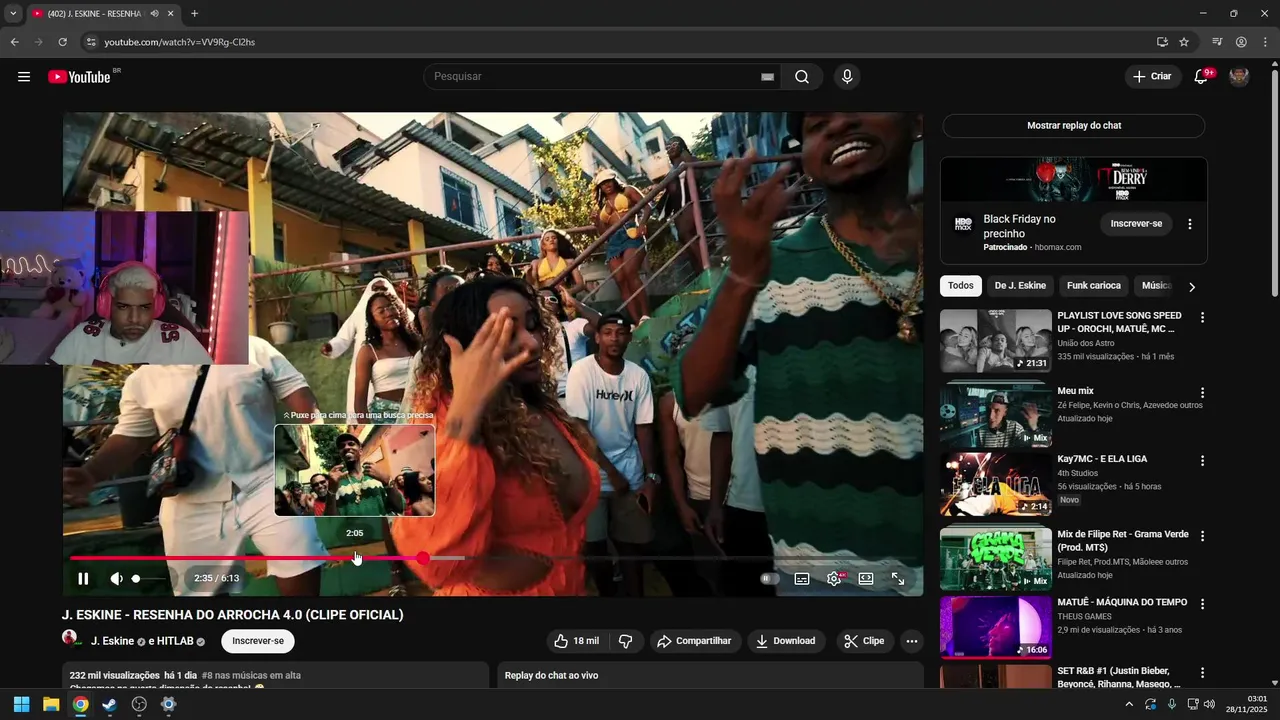Screen dimensions: 1280x720
Task: Click the red progress bar scrubber
Action: (423, 558)
